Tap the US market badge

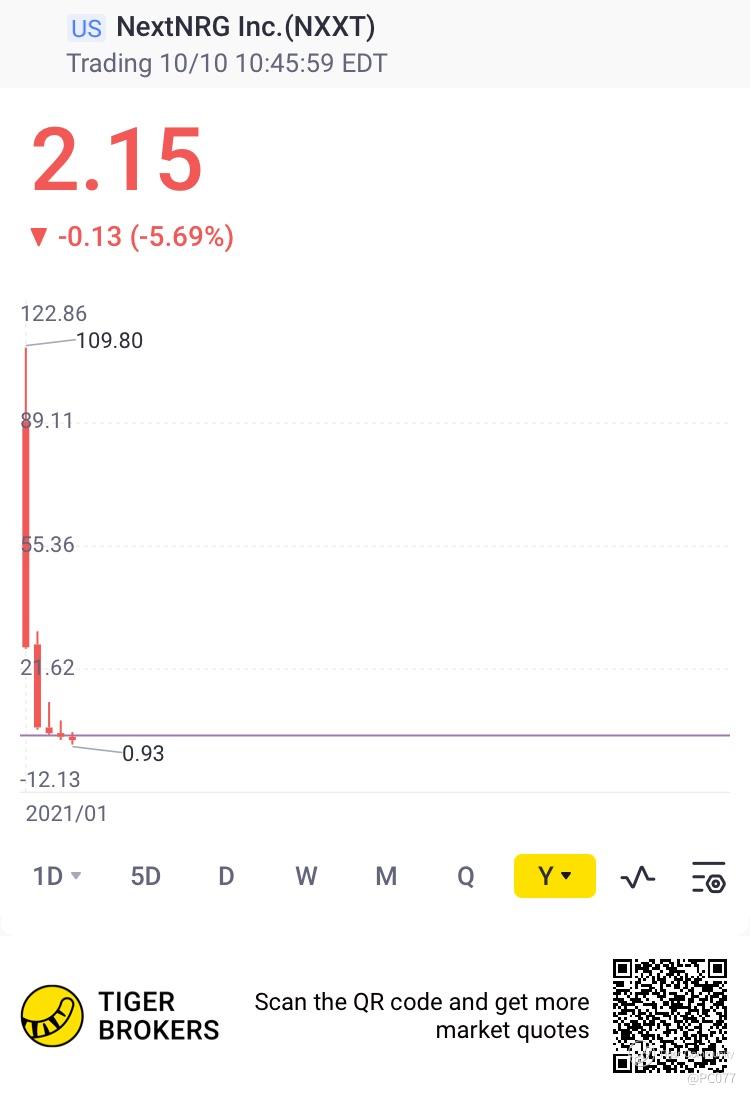(x=87, y=28)
